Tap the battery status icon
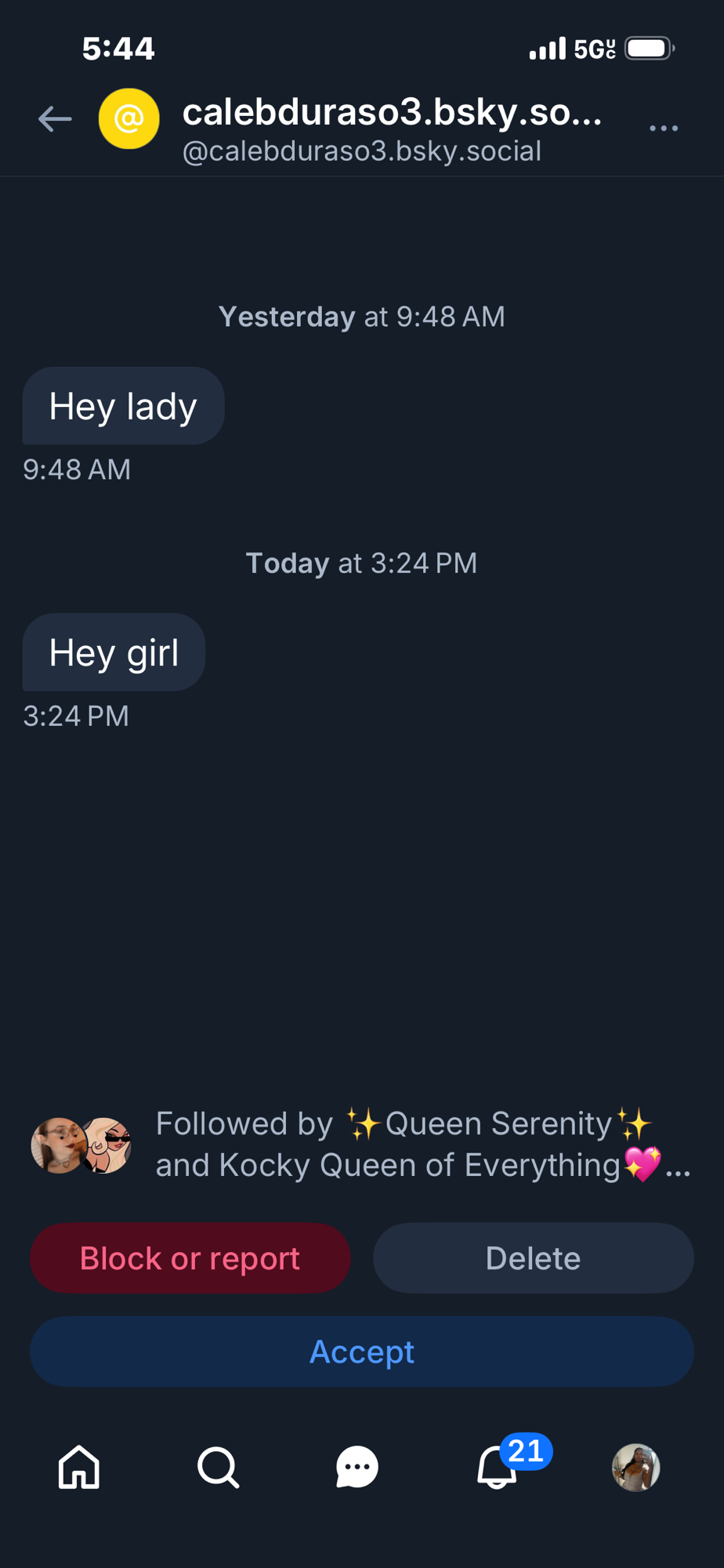This screenshot has width=724, height=1568. click(649, 49)
